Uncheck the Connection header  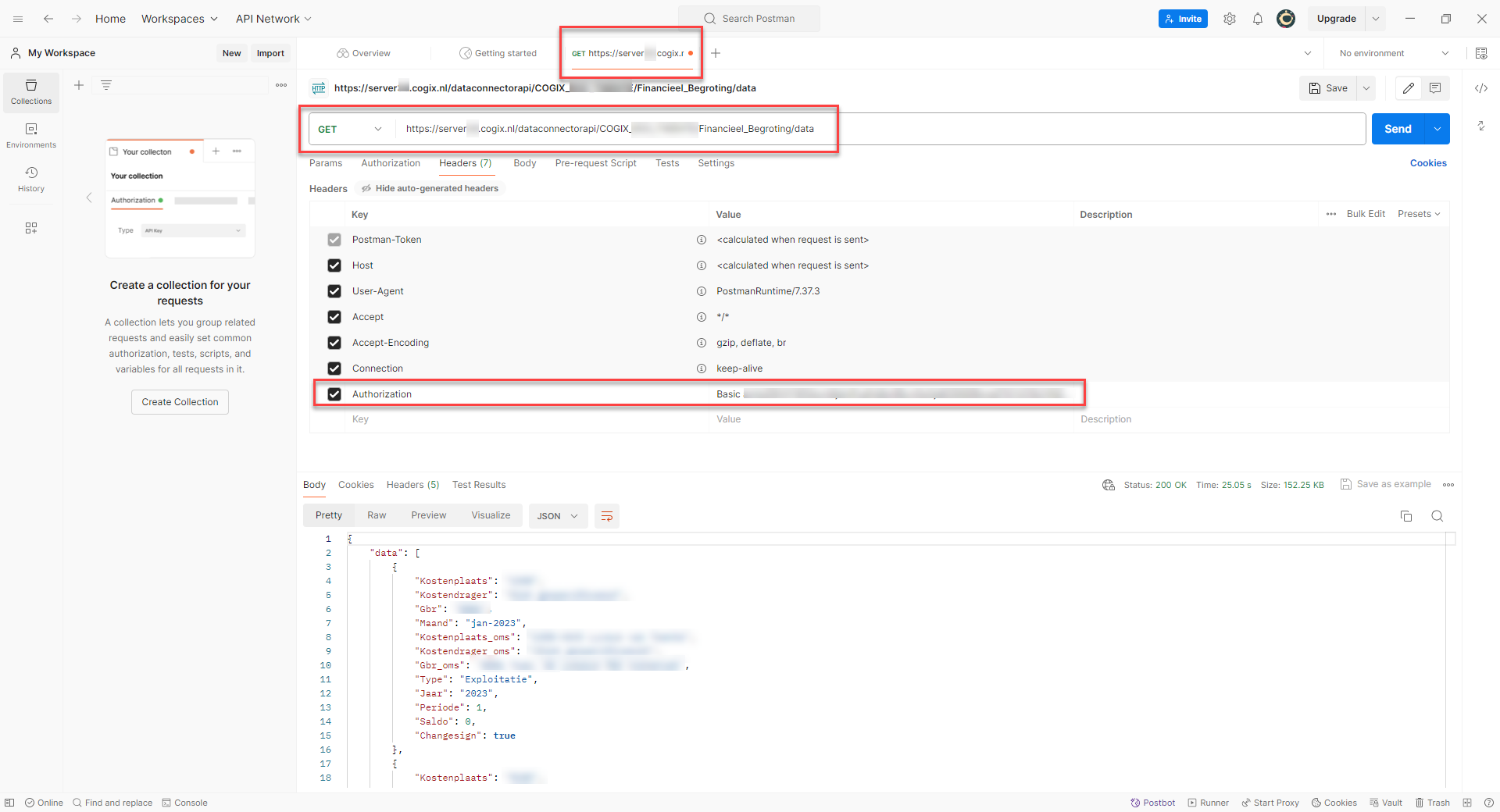pyautogui.click(x=334, y=369)
